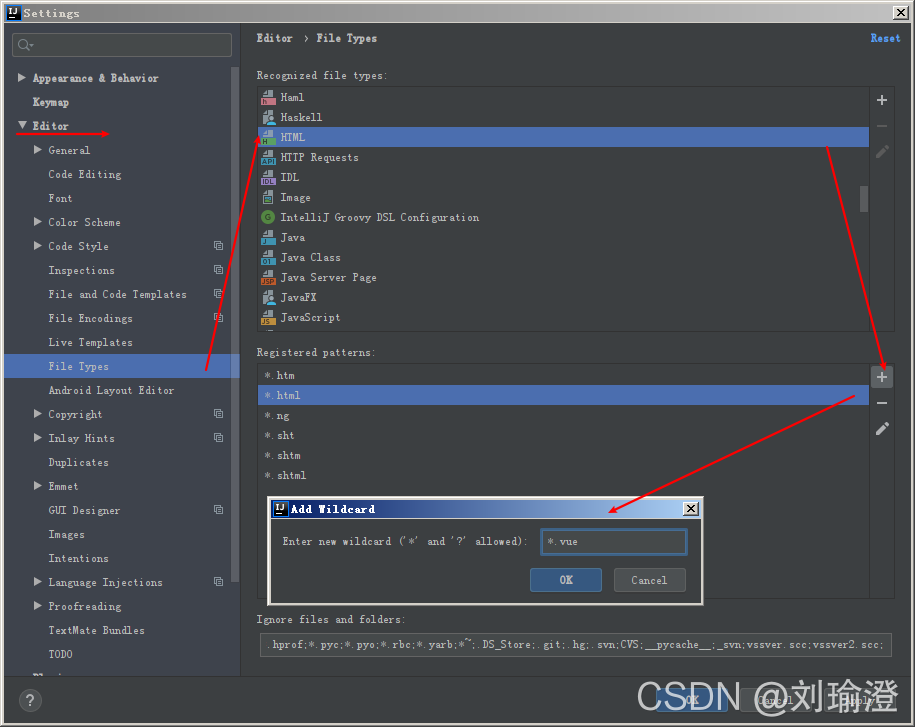The width and height of the screenshot is (915, 727).
Task: Expand the Inlay Hints node
Action: [38, 438]
